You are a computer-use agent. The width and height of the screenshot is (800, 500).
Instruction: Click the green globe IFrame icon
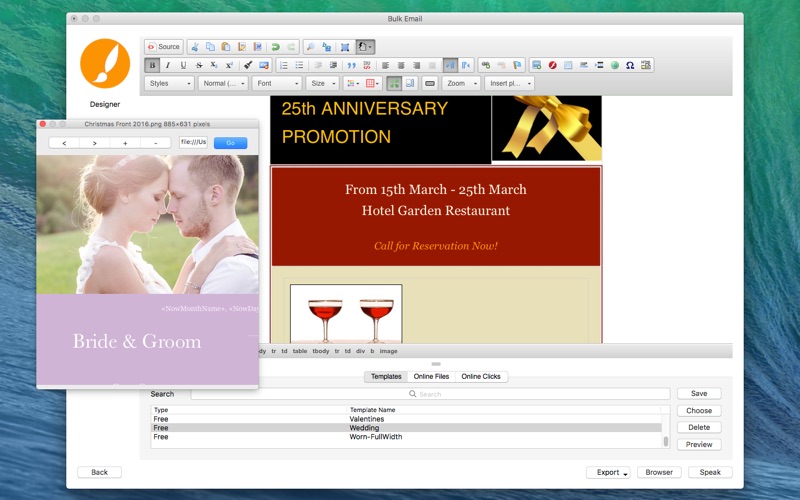click(x=615, y=65)
